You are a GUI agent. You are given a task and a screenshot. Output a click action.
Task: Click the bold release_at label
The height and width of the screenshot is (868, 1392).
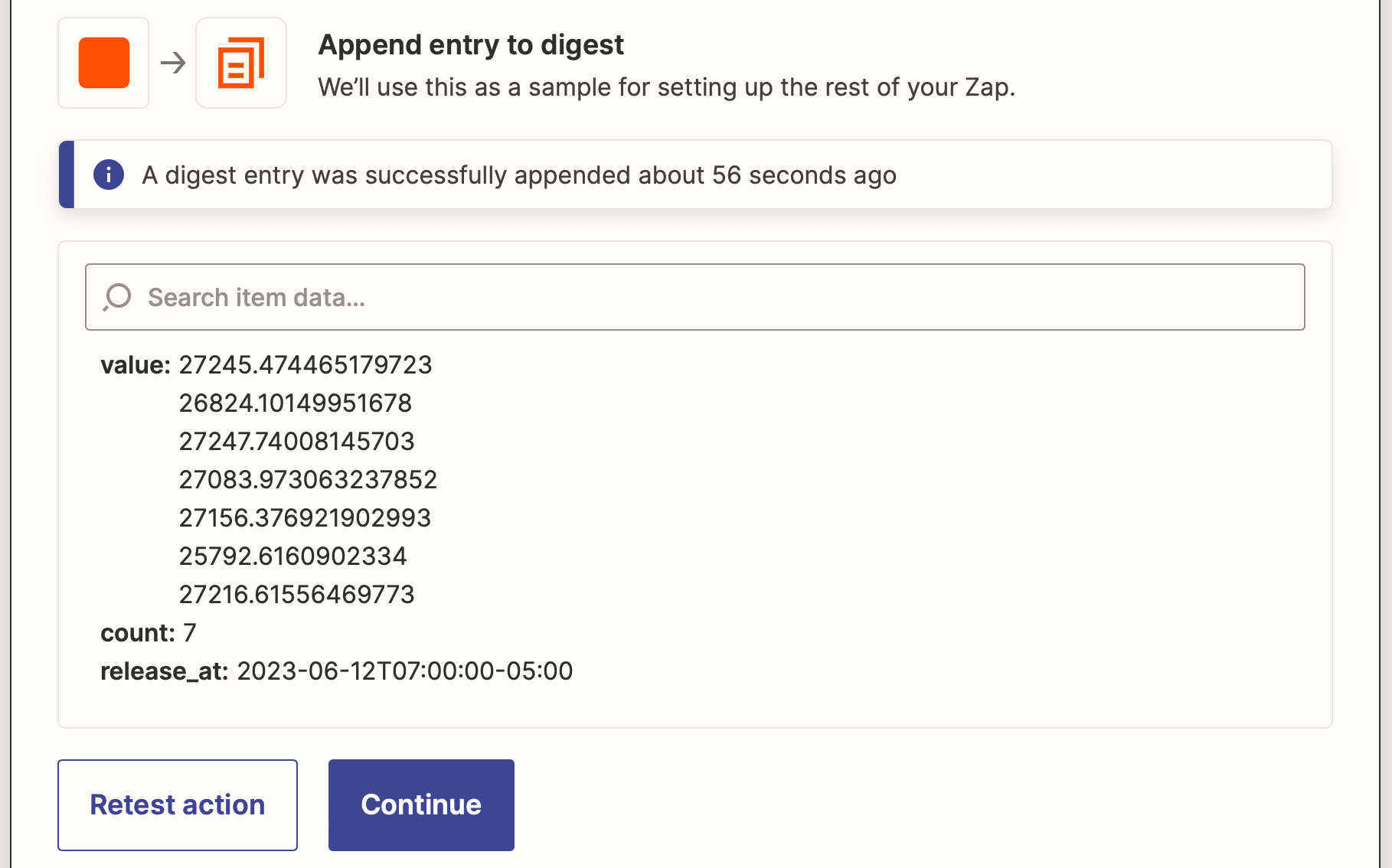[162, 671]
